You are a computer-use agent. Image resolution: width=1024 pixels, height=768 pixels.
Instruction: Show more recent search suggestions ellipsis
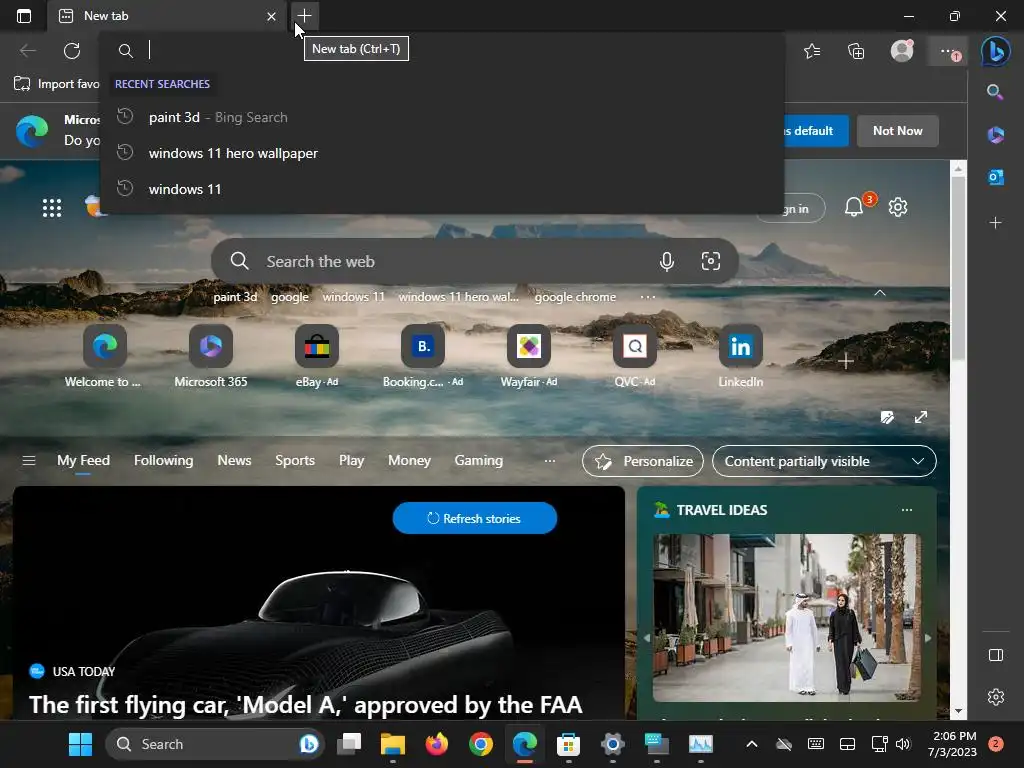[x=647, y=297]
